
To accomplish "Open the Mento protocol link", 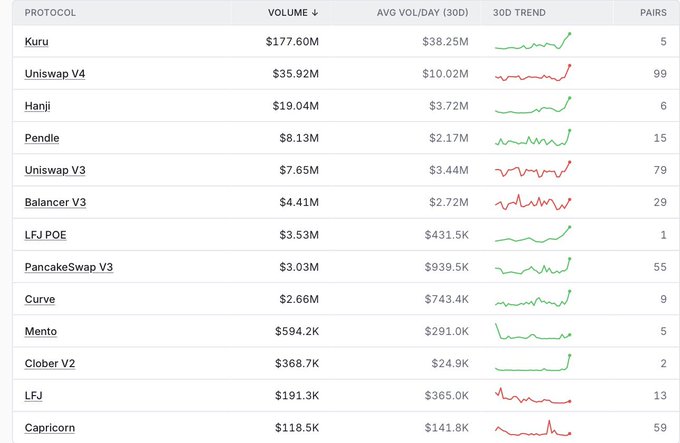I will click(x=41, y=331).
